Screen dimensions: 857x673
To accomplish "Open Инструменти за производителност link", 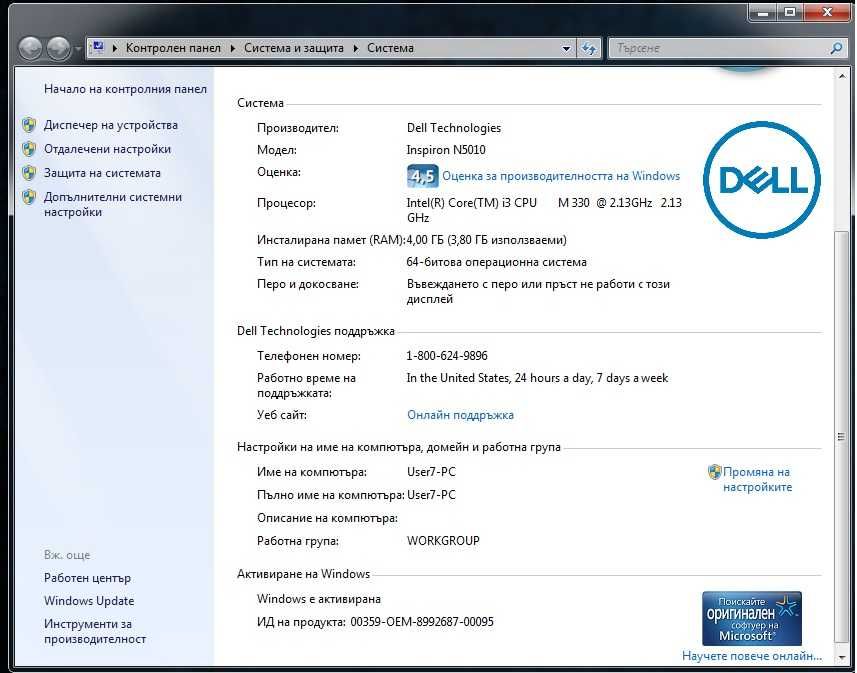I will (x=95, y=631).
